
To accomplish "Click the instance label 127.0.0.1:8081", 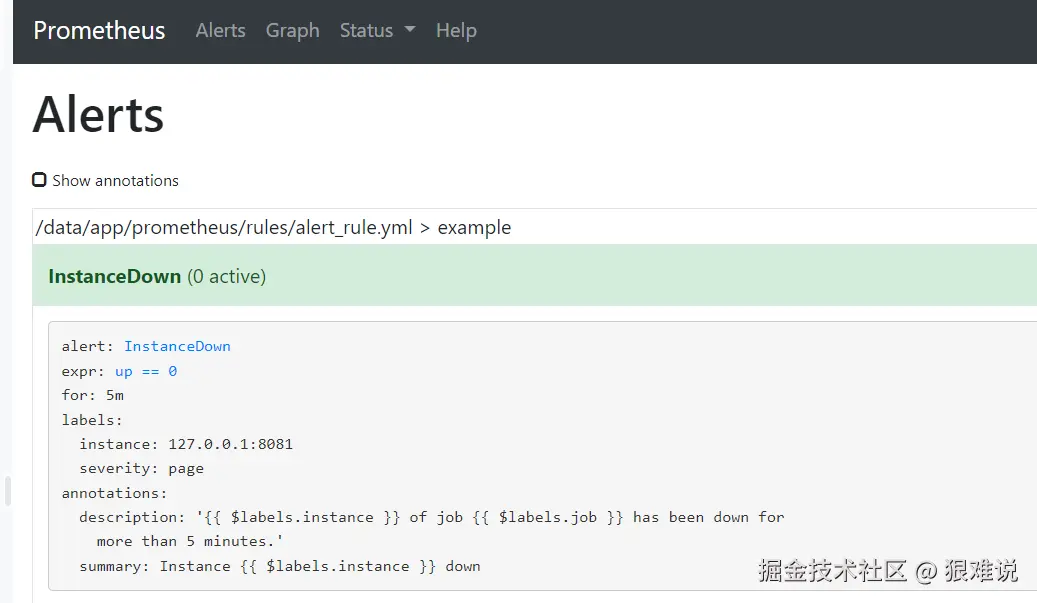I will pos(230,444).
